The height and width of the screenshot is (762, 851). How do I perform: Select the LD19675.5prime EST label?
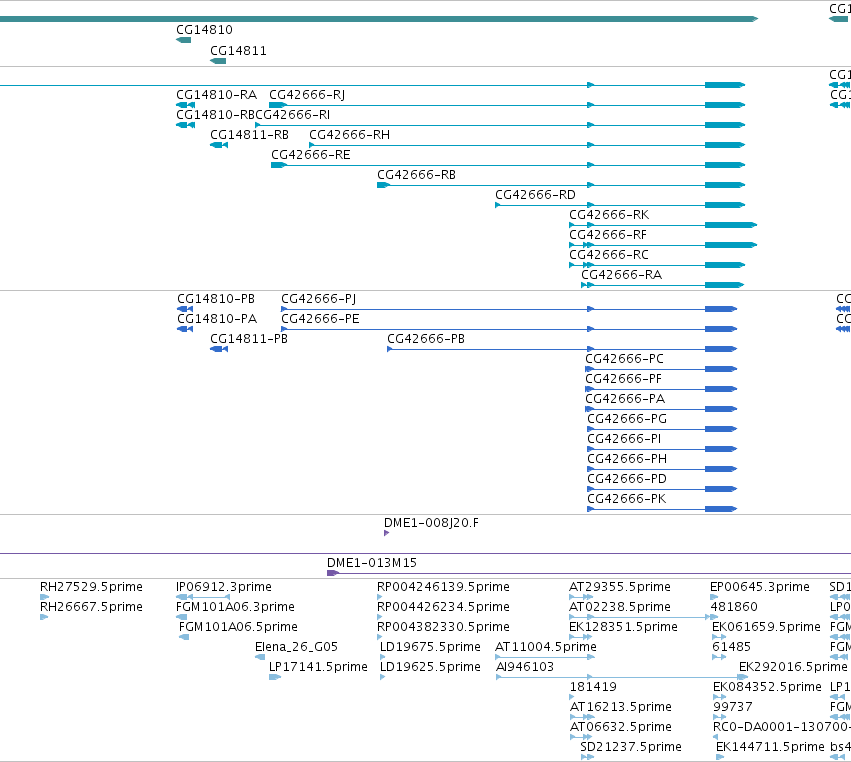(430, 647)
